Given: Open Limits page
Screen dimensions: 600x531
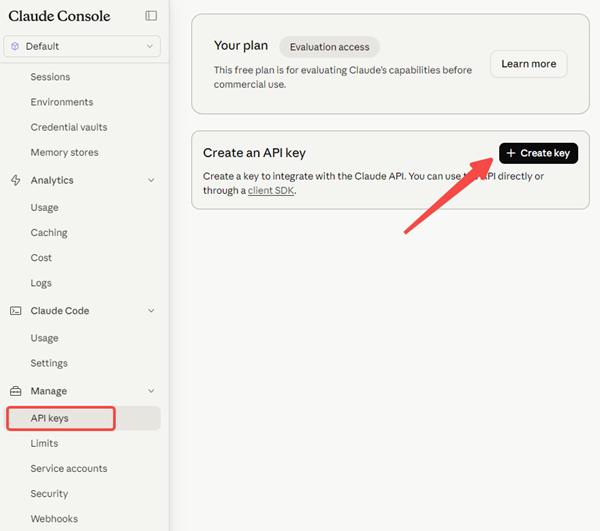Looking at the screenshot, I should click(x=44, y=443).
